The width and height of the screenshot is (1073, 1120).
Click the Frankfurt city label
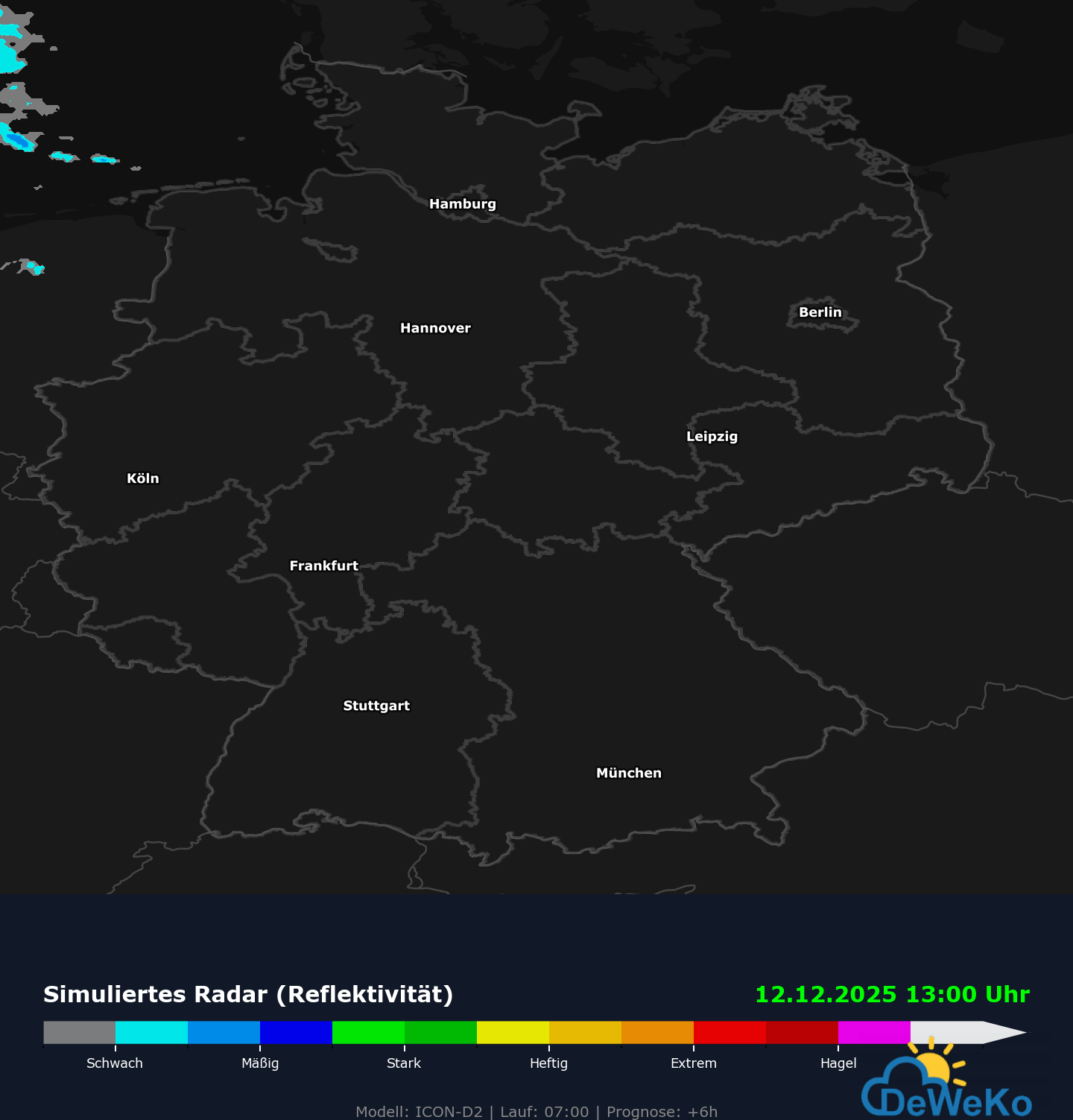[x=324, y=566]
